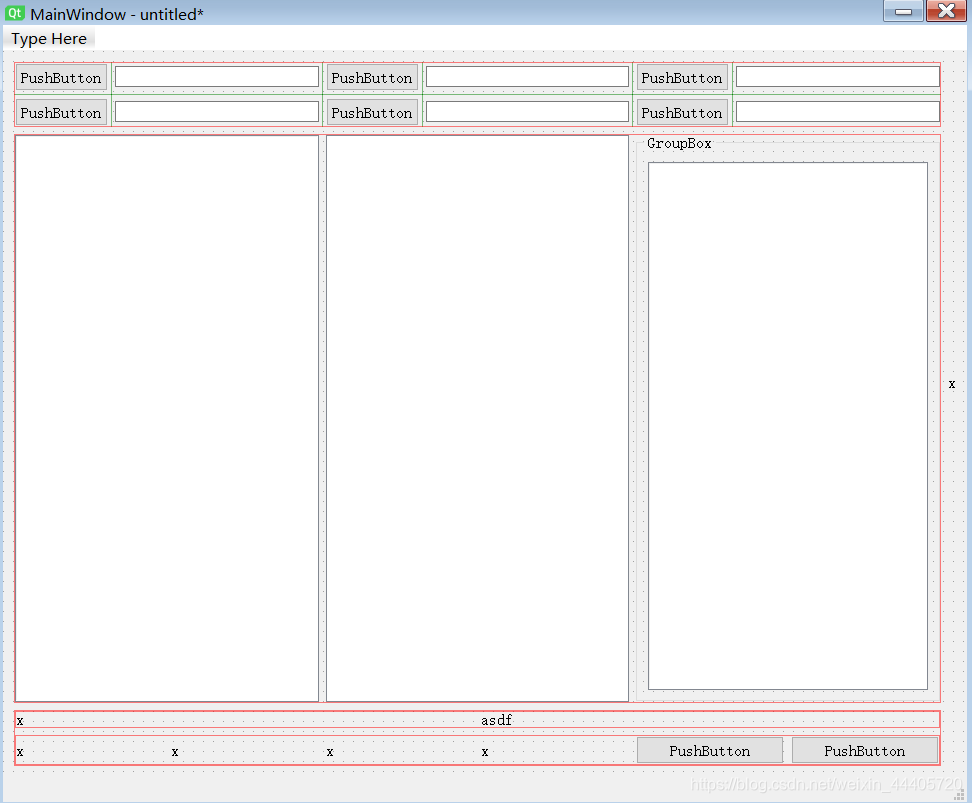This screenshot has width=972, height=803.
Task: Focus the second-row line edit in right column
Action: pyautogui.click(x=837, y=112)
